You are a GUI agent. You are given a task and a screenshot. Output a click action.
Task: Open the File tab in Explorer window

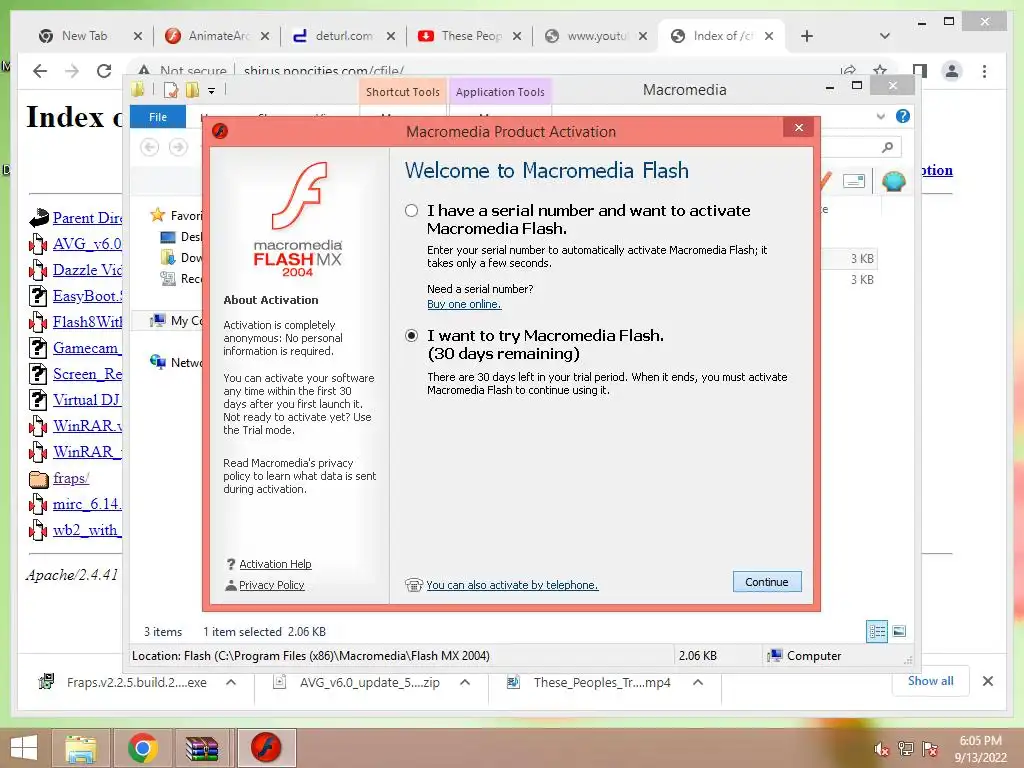coord(158,117)
